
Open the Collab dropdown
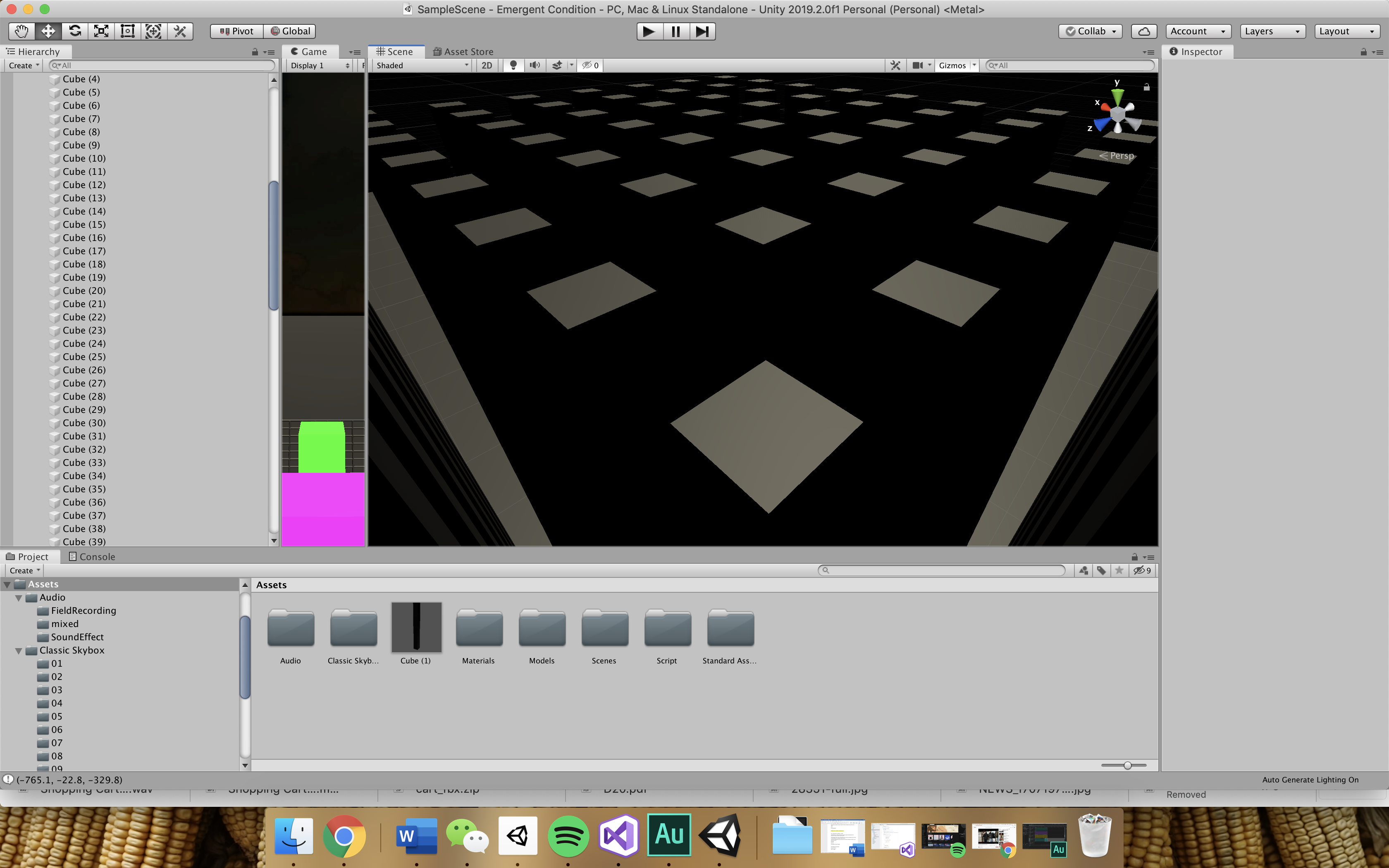coord(1091,31)
